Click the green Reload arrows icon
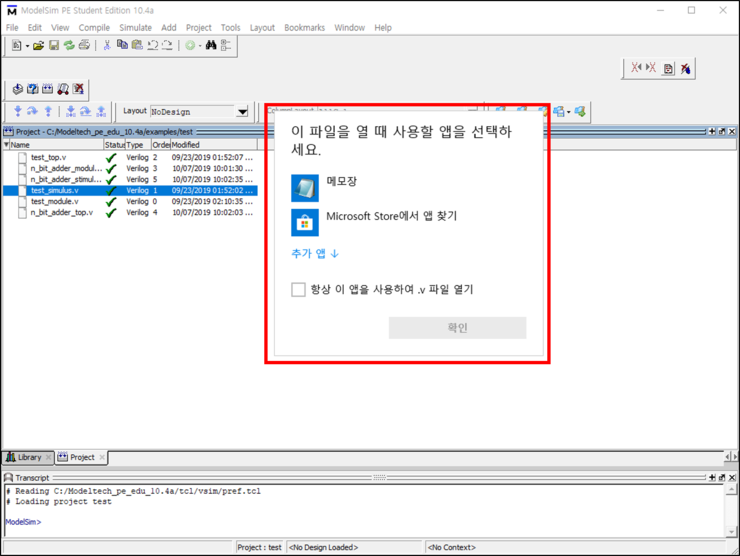 tap(69, 45)
